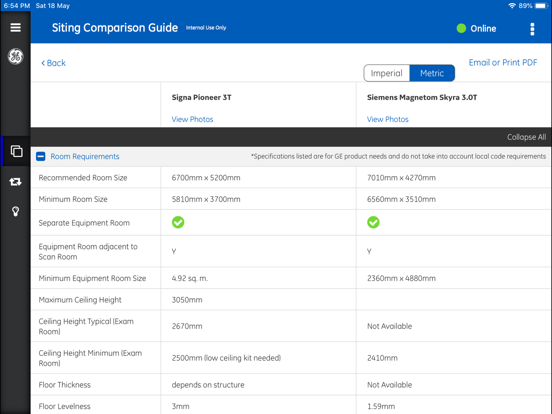Select the value 4.92 sq. m.
Viewport: 552px width, 414px height.
(x=190, y=278)
